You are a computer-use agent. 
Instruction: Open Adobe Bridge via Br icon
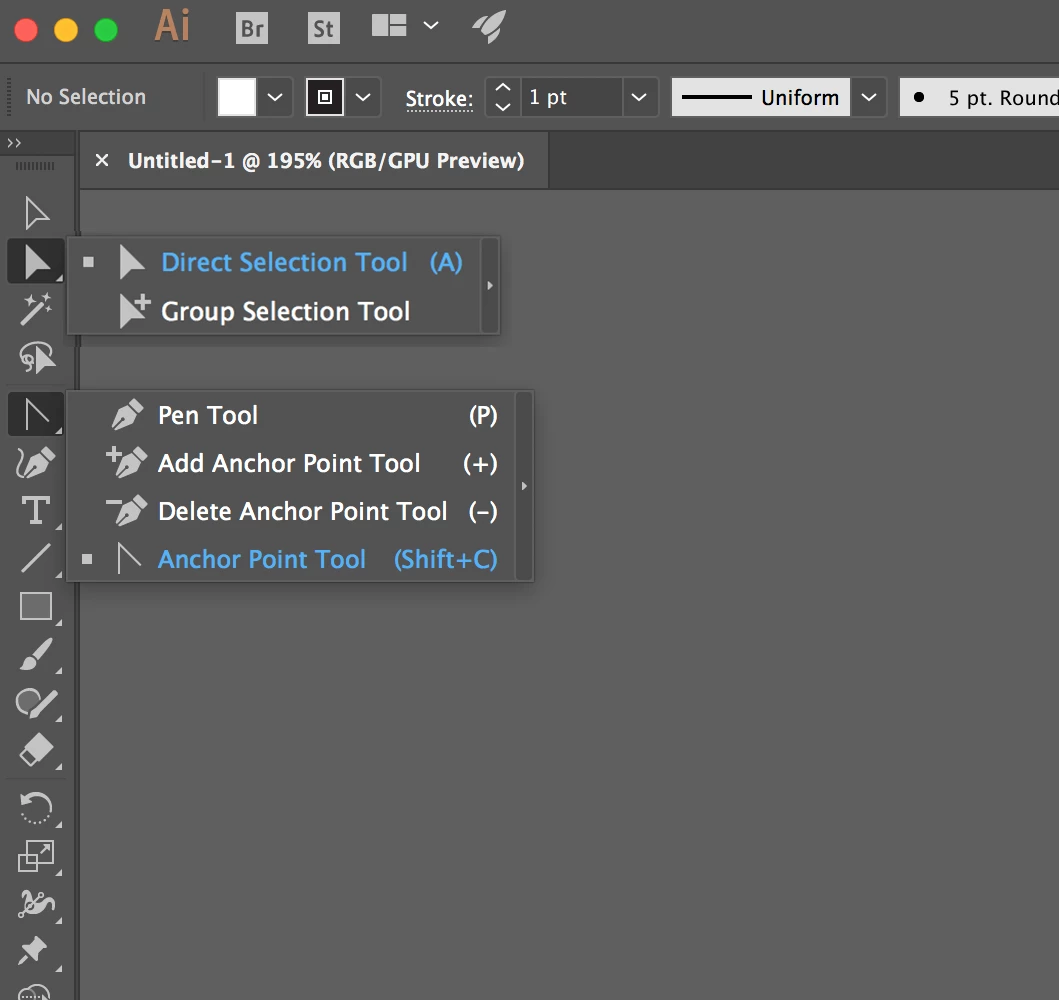tap(252, 28)
